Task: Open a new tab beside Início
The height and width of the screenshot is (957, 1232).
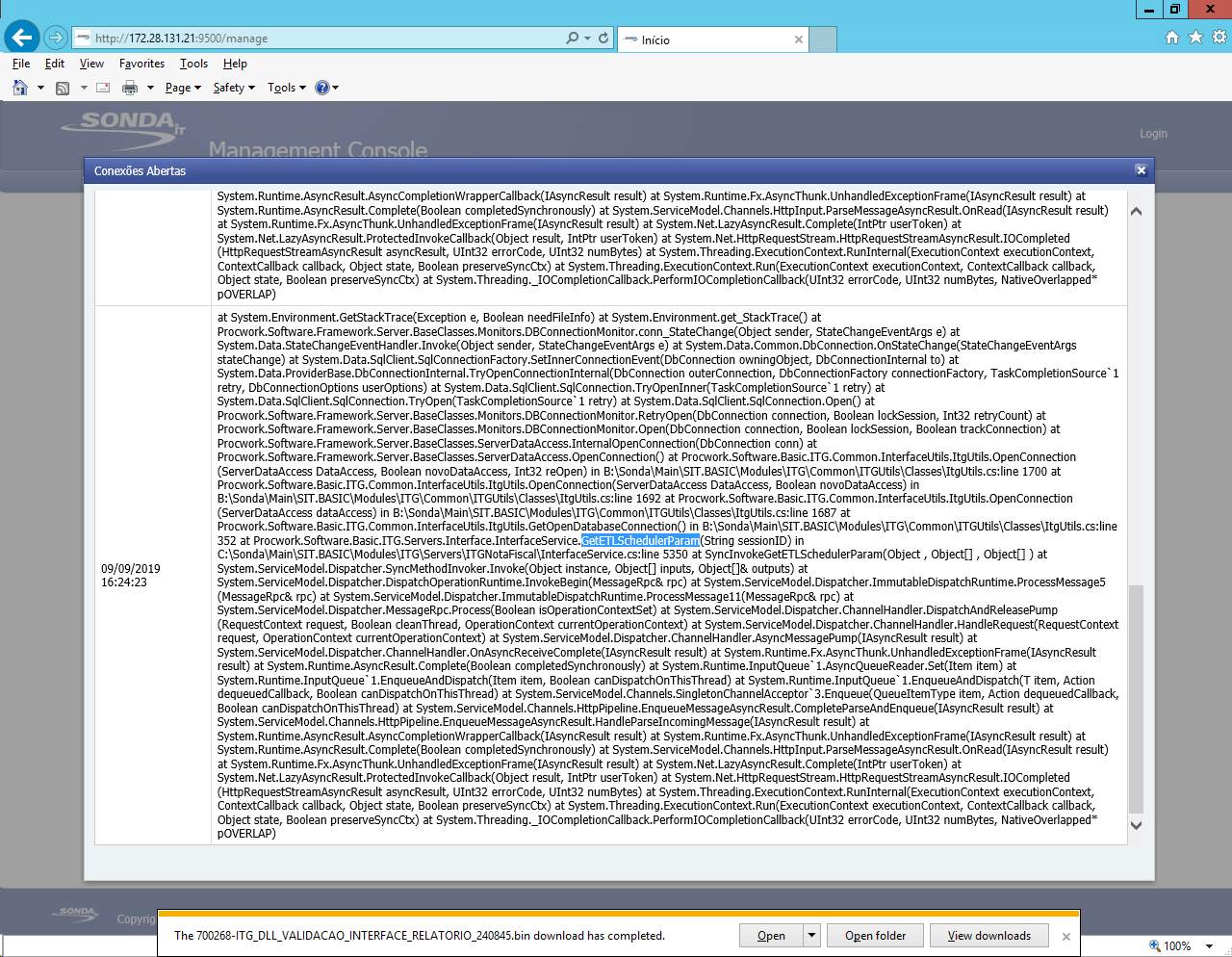Action: (x=823, y=39)
